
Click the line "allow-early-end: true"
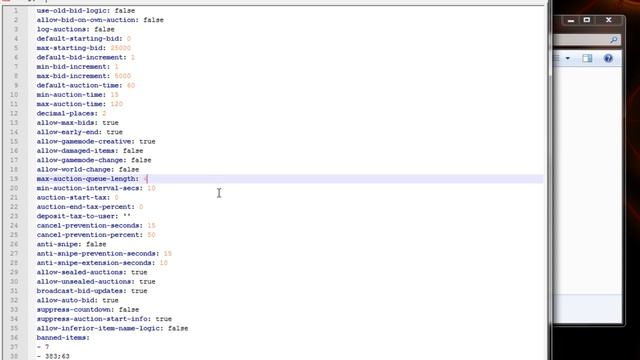click(x=80, y=132)
